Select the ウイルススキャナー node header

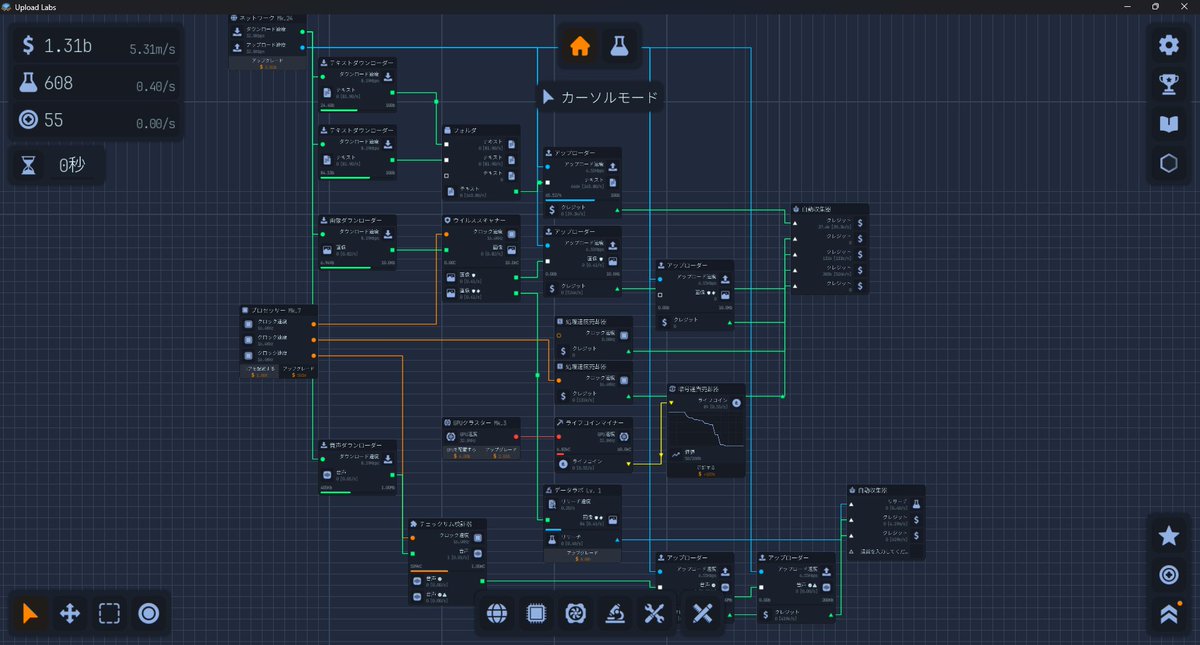(x=482, y=220)
